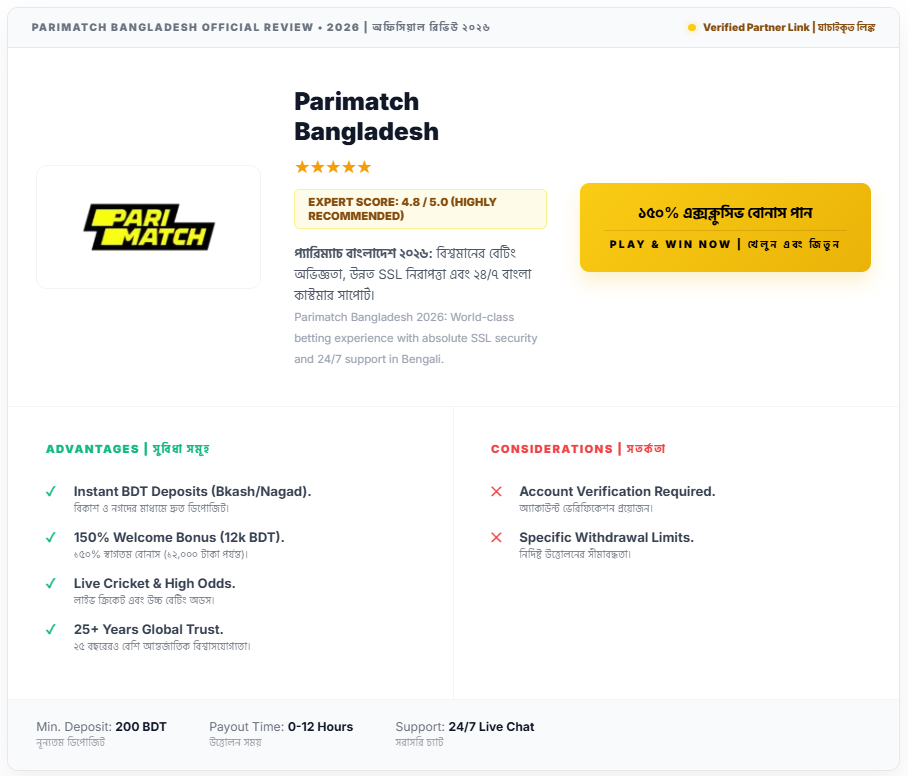Image resolution: width=908 pixels, height=776 pixels.
Task: Click the checkmark beside Live Cricket & High Odds
Action: pos(51,584)
